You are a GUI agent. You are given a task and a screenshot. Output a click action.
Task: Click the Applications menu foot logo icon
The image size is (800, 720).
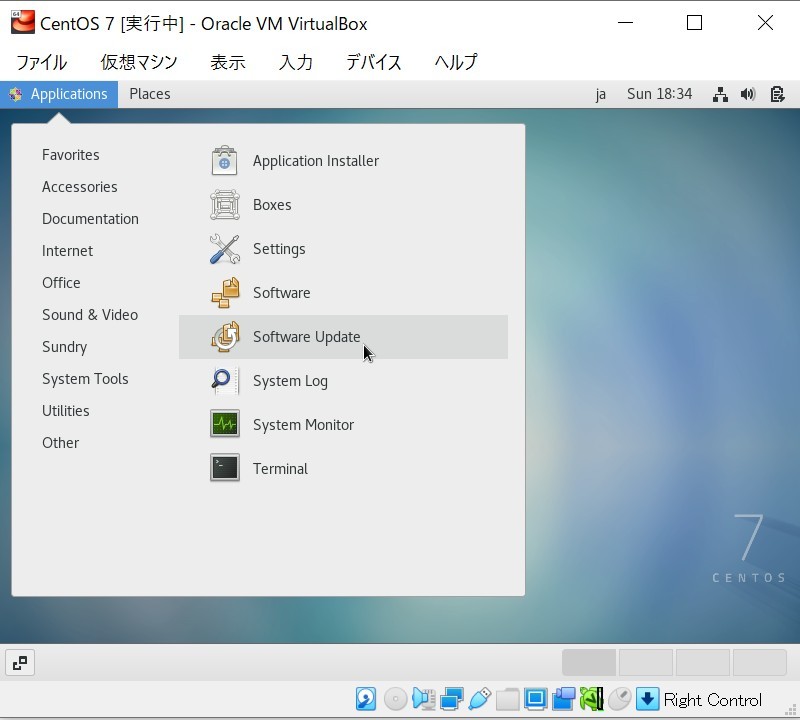[15, 94]
